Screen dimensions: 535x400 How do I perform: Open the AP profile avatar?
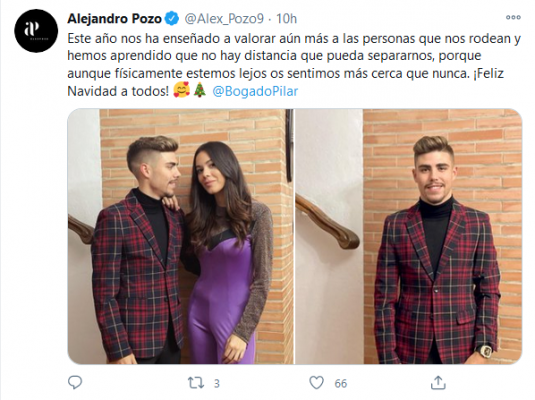tap(36, 31)
